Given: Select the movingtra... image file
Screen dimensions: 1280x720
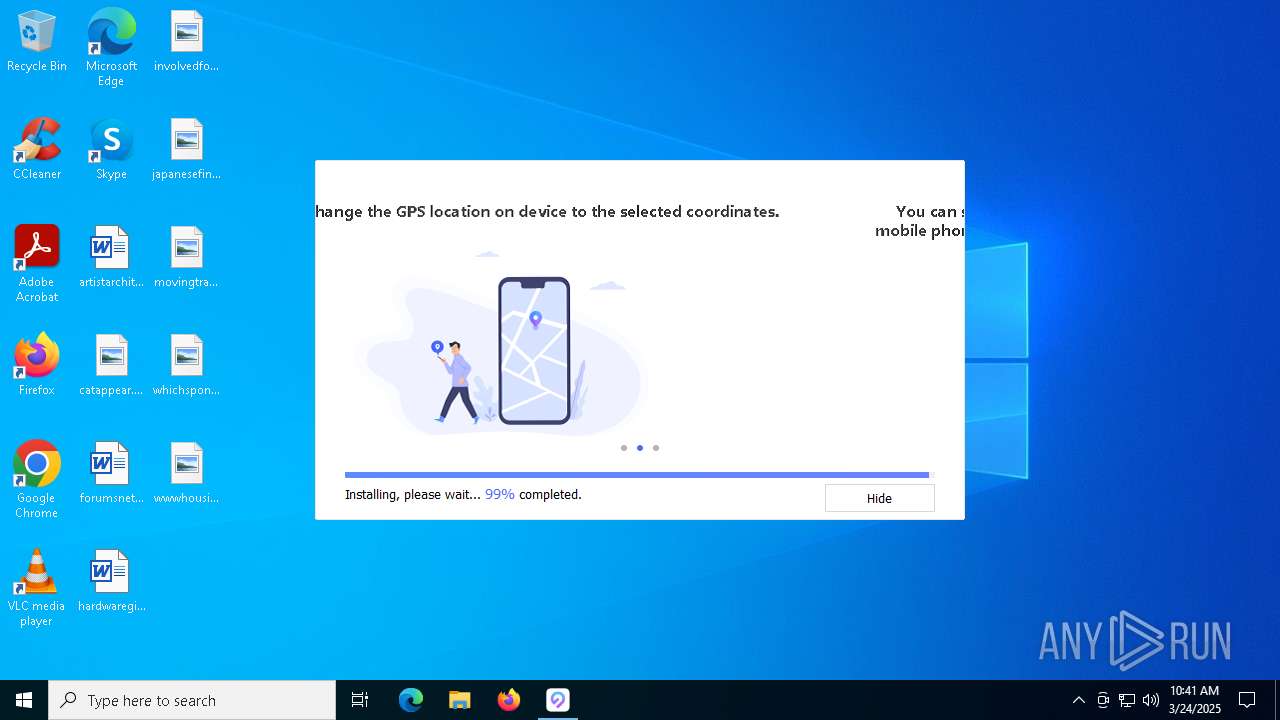Looking at the screenshot, I should pos(186,258).
